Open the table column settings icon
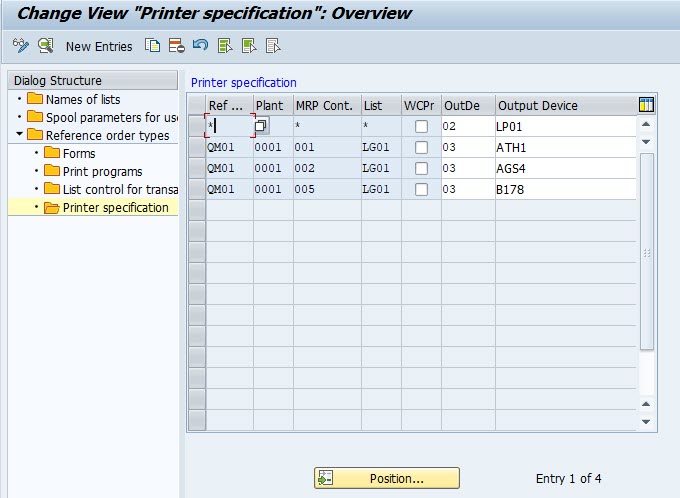This screenshot has width=680, height=498. 646,105
